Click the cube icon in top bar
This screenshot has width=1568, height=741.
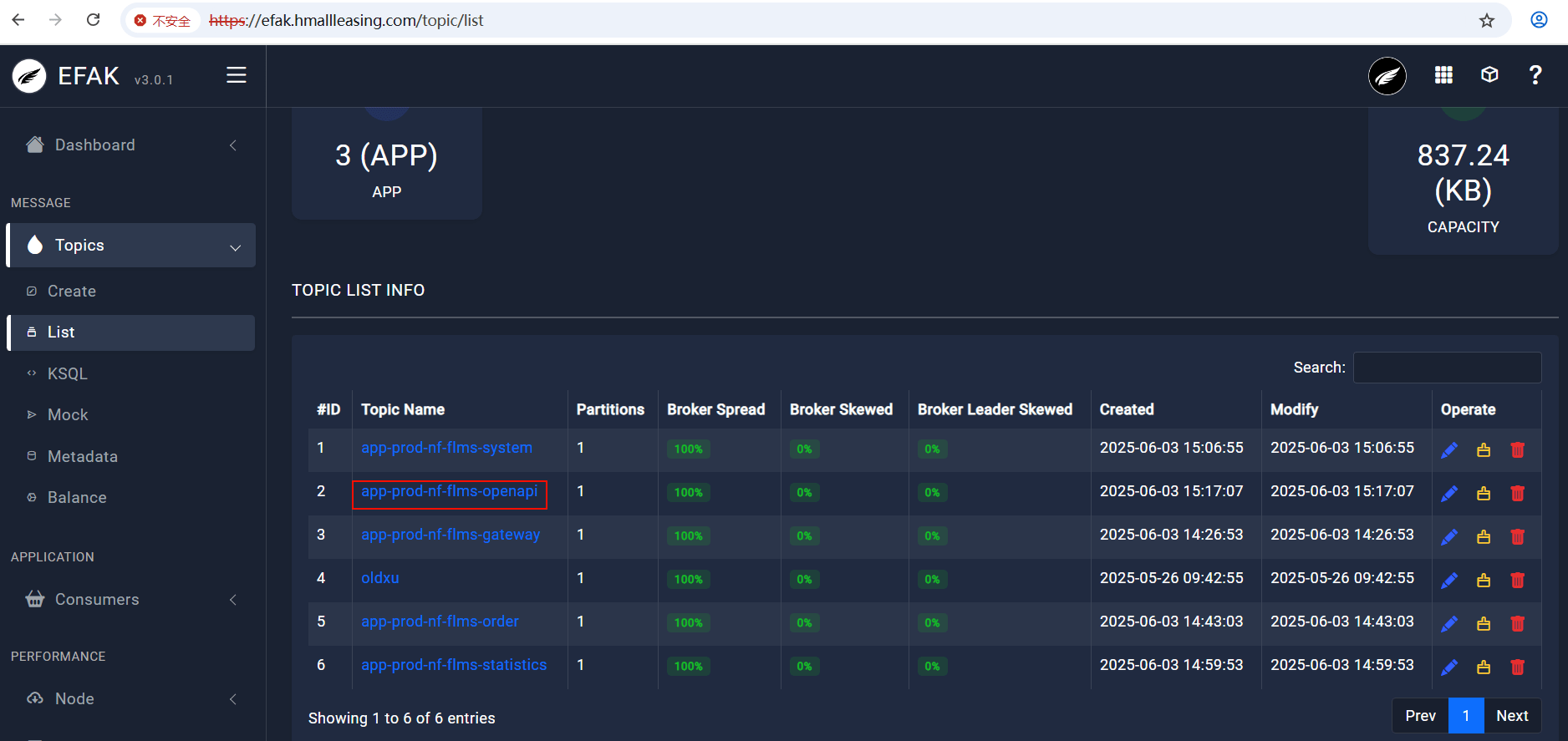[1489, 75]
